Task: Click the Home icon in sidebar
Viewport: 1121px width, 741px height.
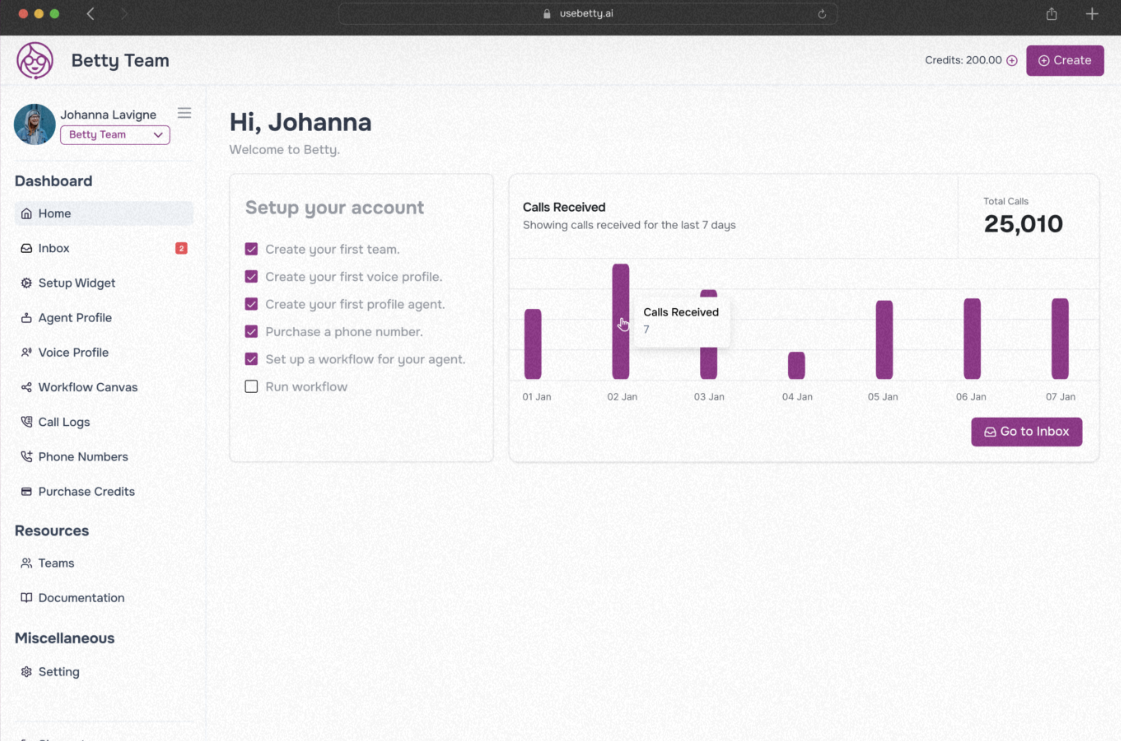Action: point(26,213)
